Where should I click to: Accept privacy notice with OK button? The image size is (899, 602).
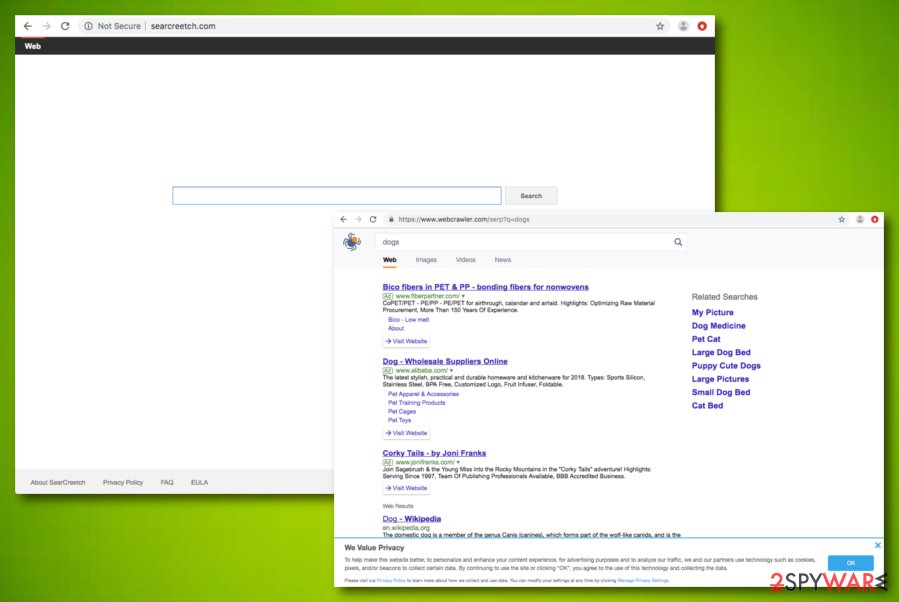(851, 562)
